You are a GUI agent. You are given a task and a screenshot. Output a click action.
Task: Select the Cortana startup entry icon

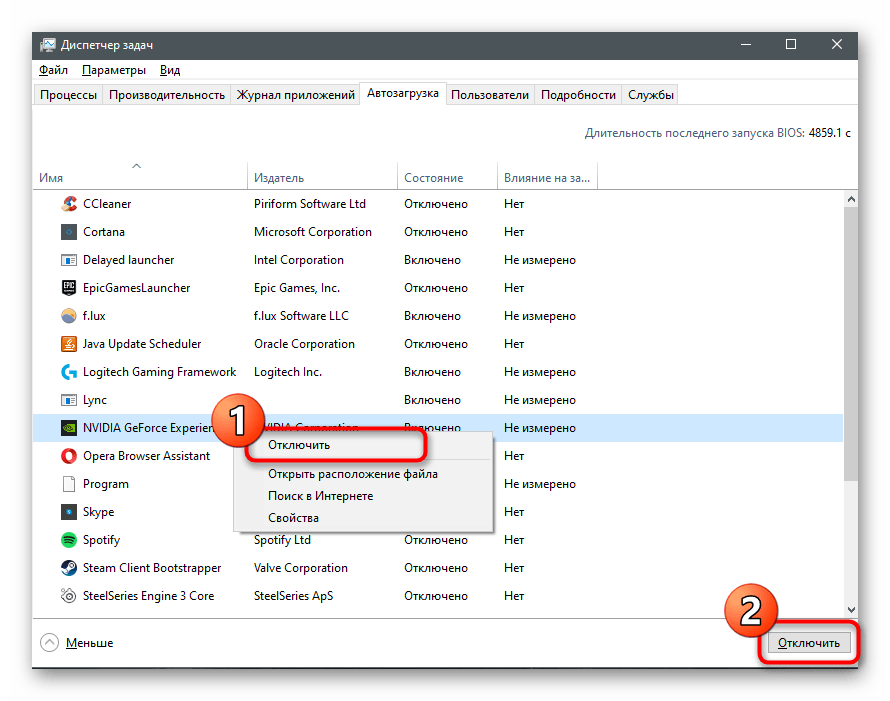(x=69, y=232)
